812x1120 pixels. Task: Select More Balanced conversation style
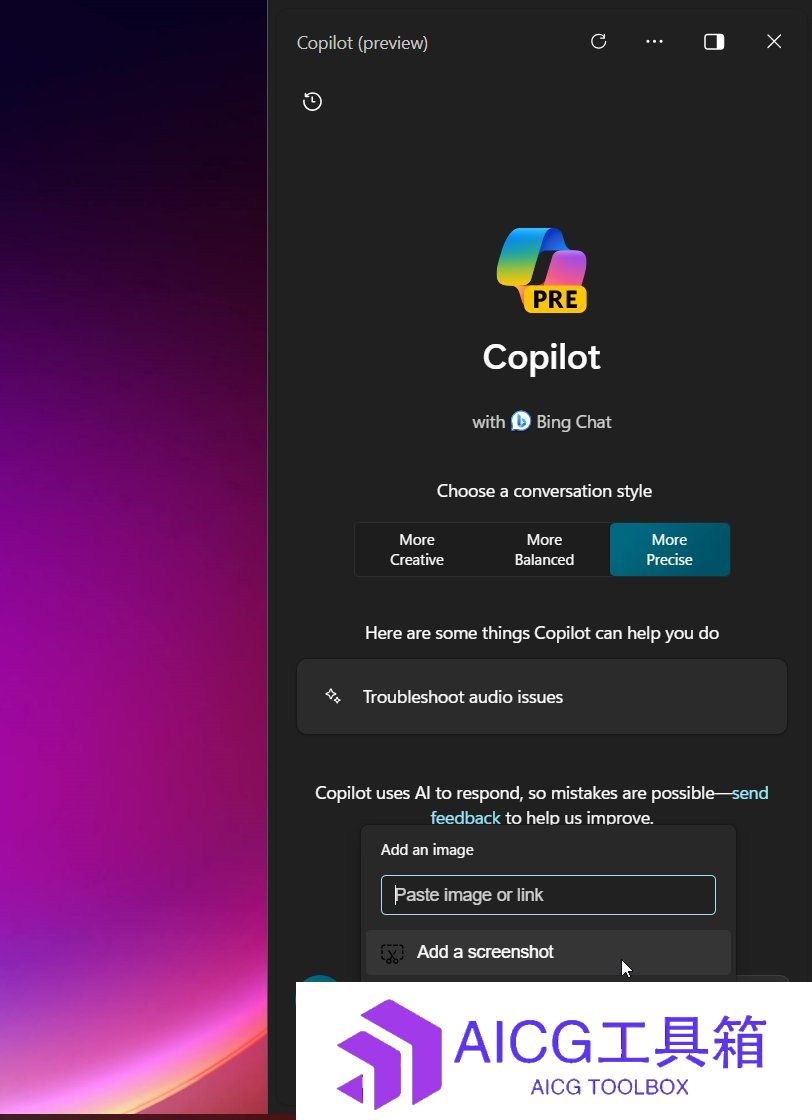click(544, 549)
